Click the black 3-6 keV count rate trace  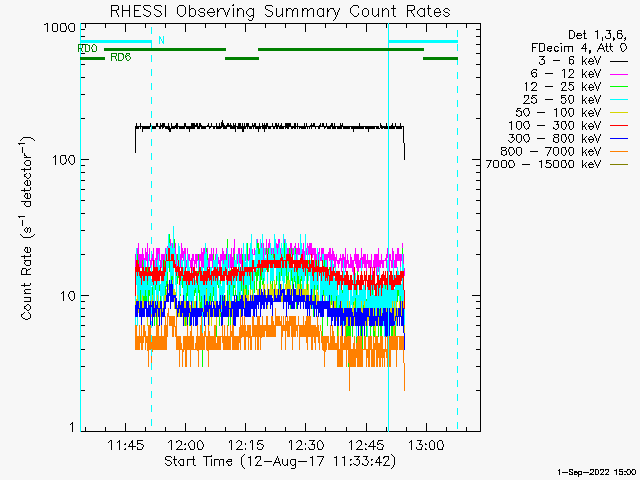pyautogui.click(x=269, y=127)
